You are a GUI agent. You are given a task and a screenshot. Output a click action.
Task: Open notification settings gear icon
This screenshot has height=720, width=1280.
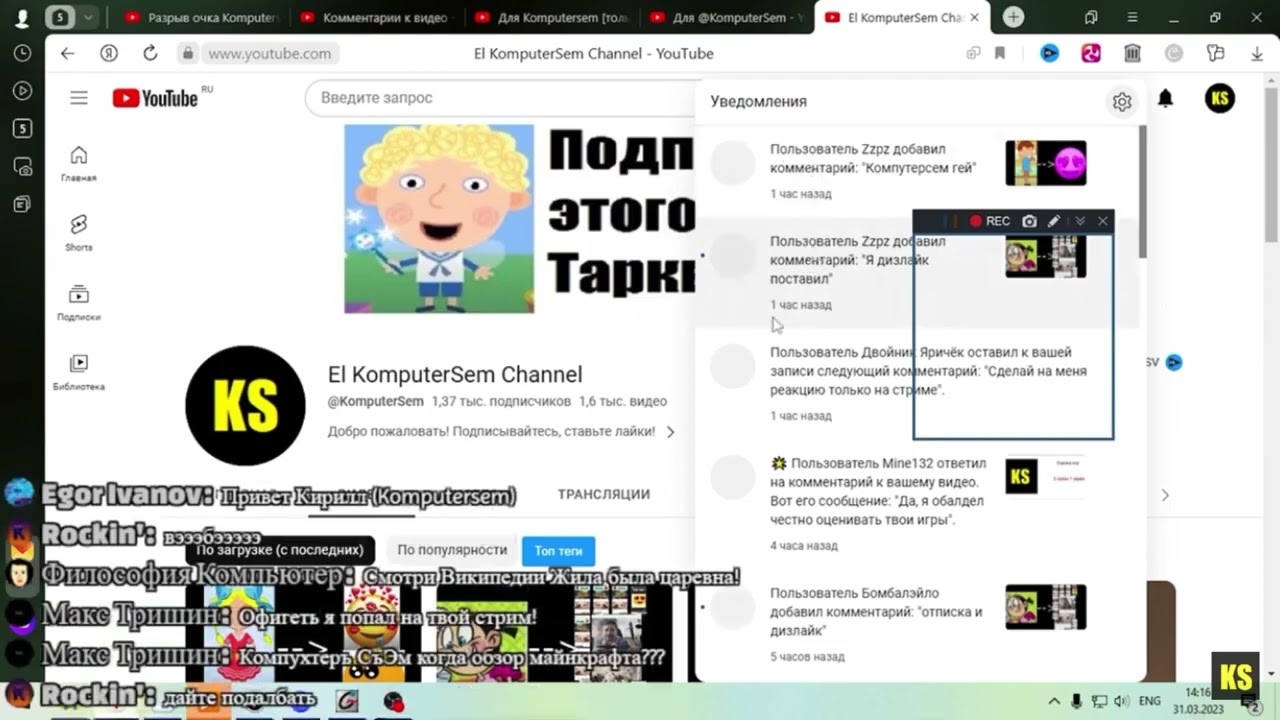click(x=1122, y=102)
